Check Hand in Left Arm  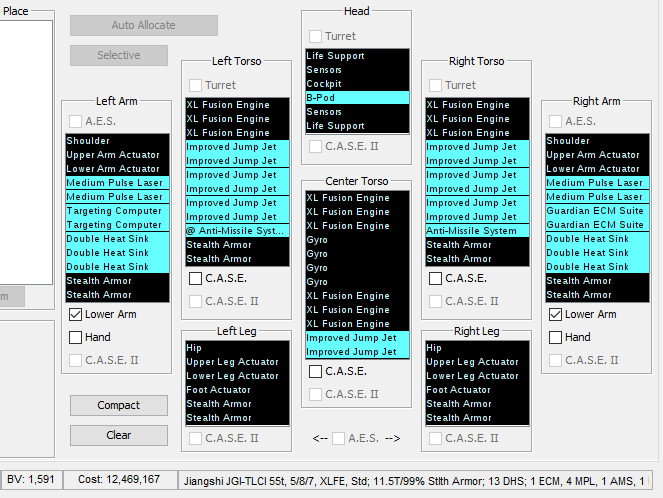(75, 337)
